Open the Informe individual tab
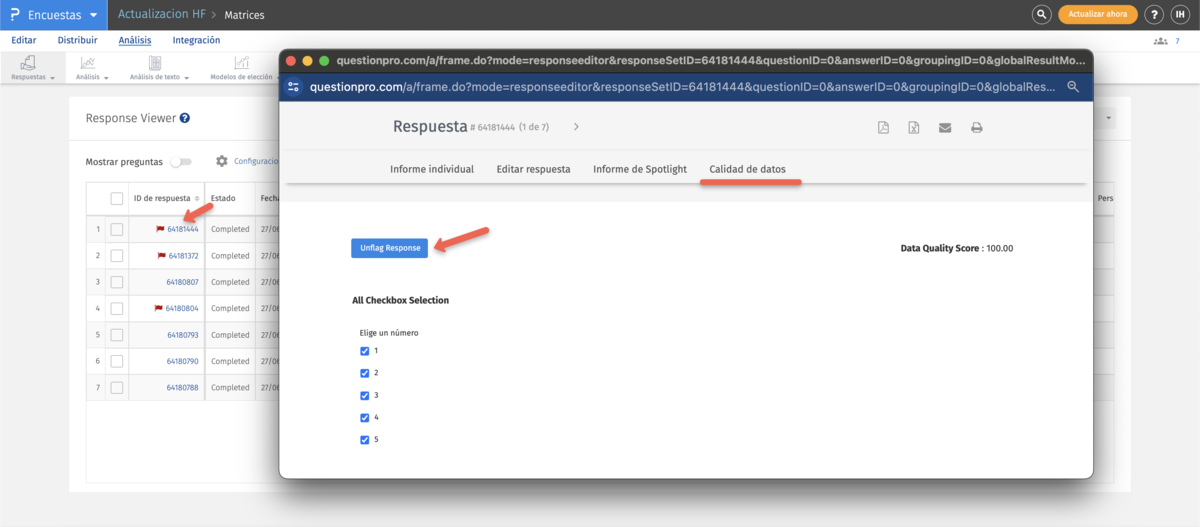 (x=432, y=169)
